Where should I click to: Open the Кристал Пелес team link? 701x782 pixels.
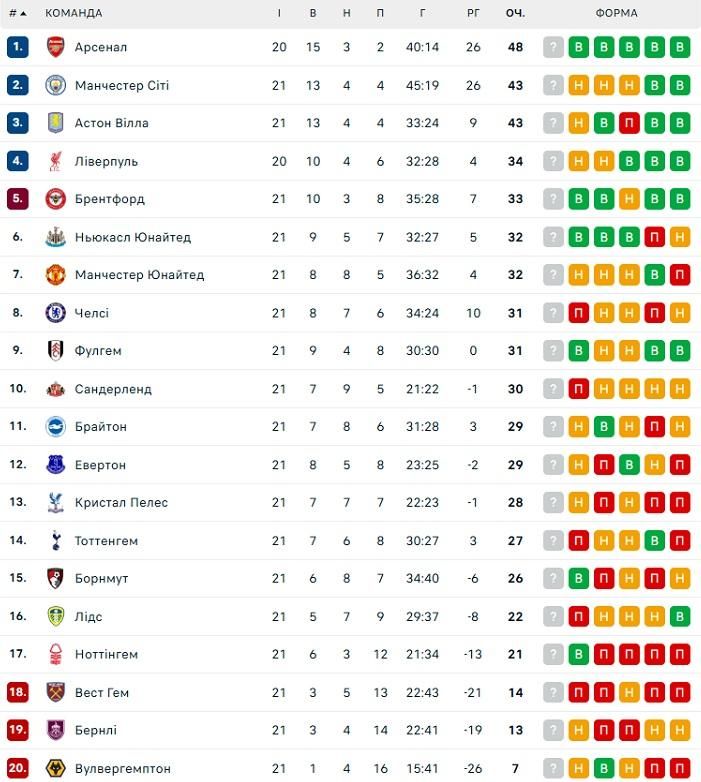(121, 503)
